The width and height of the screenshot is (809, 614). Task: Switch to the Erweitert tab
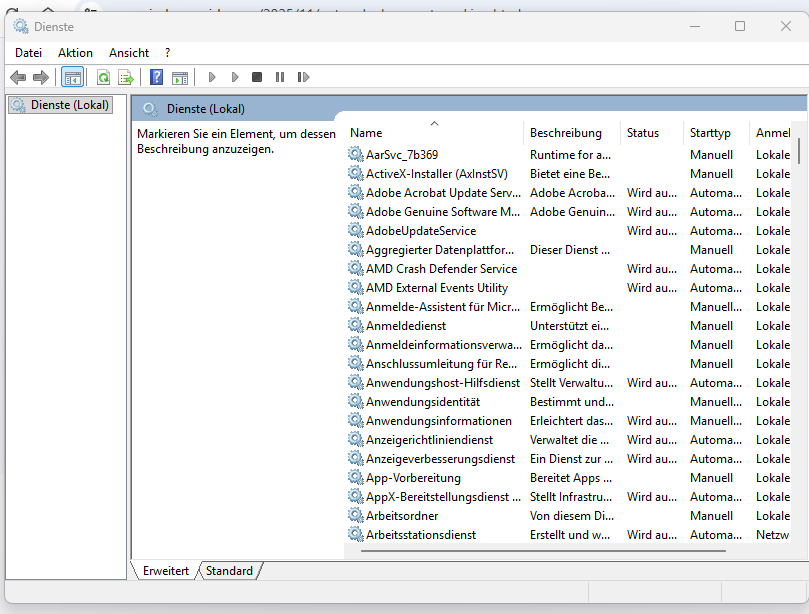[166, 571]
